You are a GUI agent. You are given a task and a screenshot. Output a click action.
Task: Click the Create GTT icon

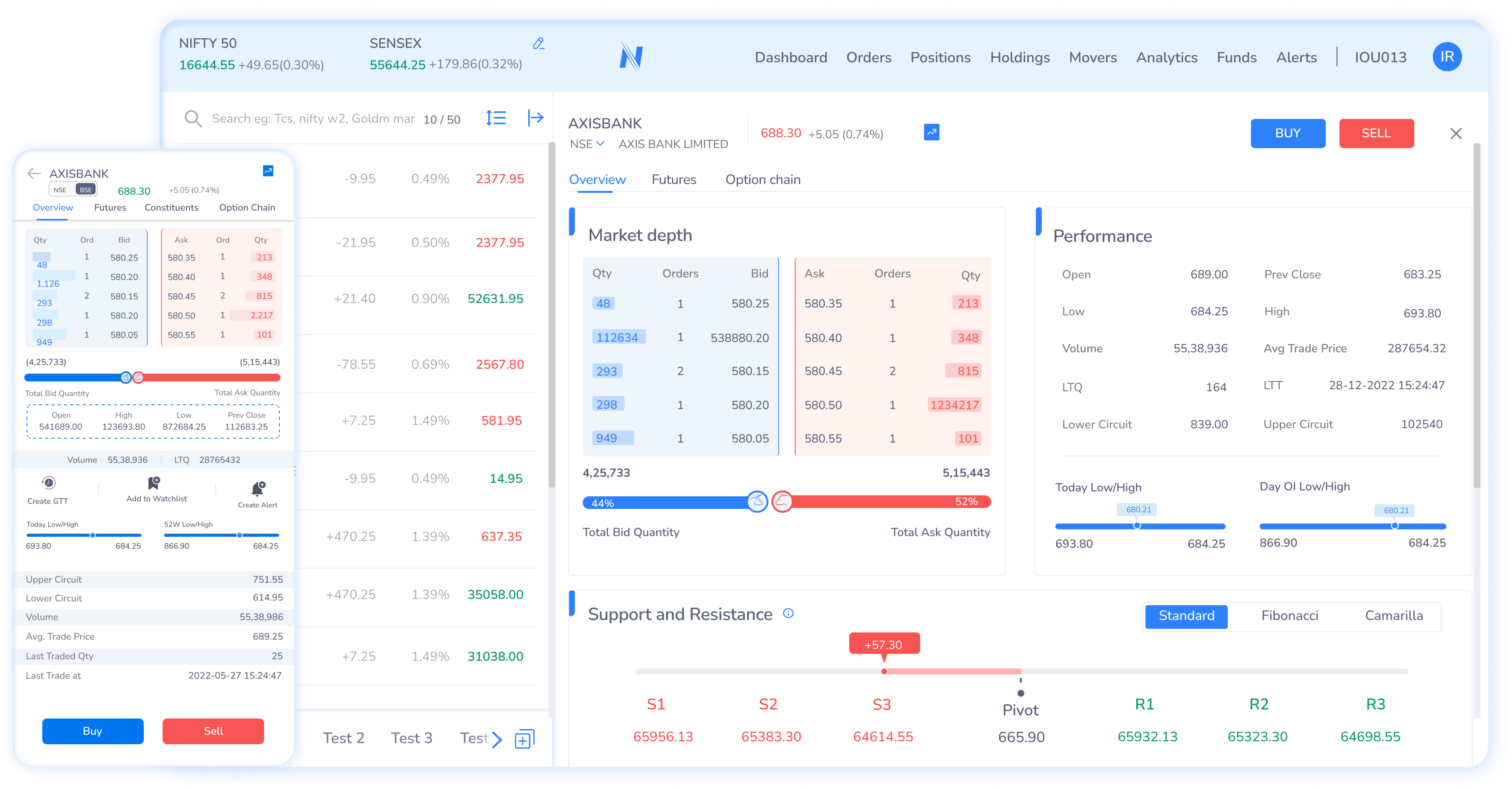click(x=49, y=484)
